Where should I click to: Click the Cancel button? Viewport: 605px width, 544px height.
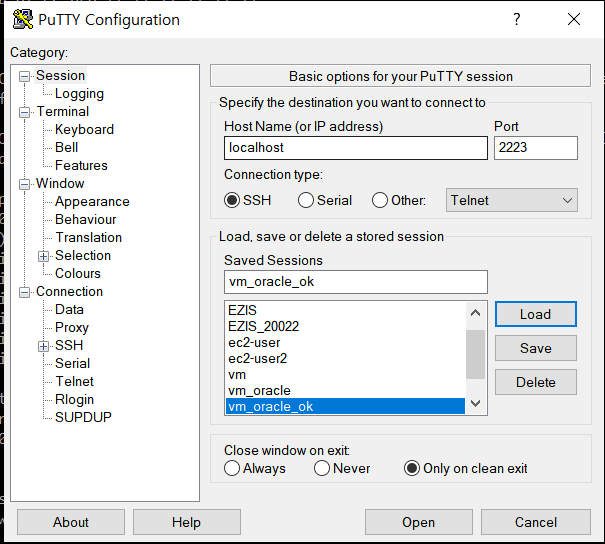(x=536, y=522)
